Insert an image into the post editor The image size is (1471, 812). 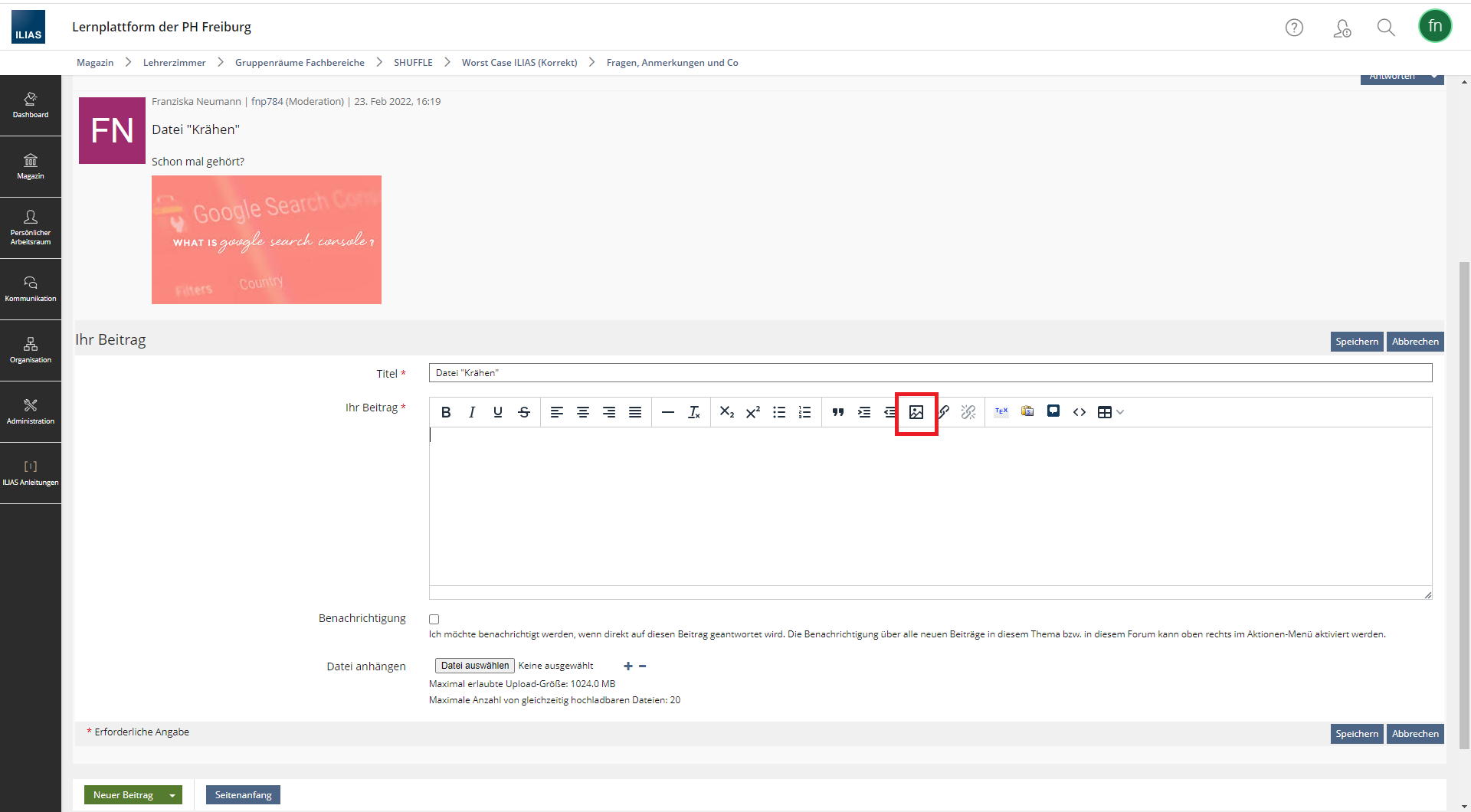click(916, 412)
